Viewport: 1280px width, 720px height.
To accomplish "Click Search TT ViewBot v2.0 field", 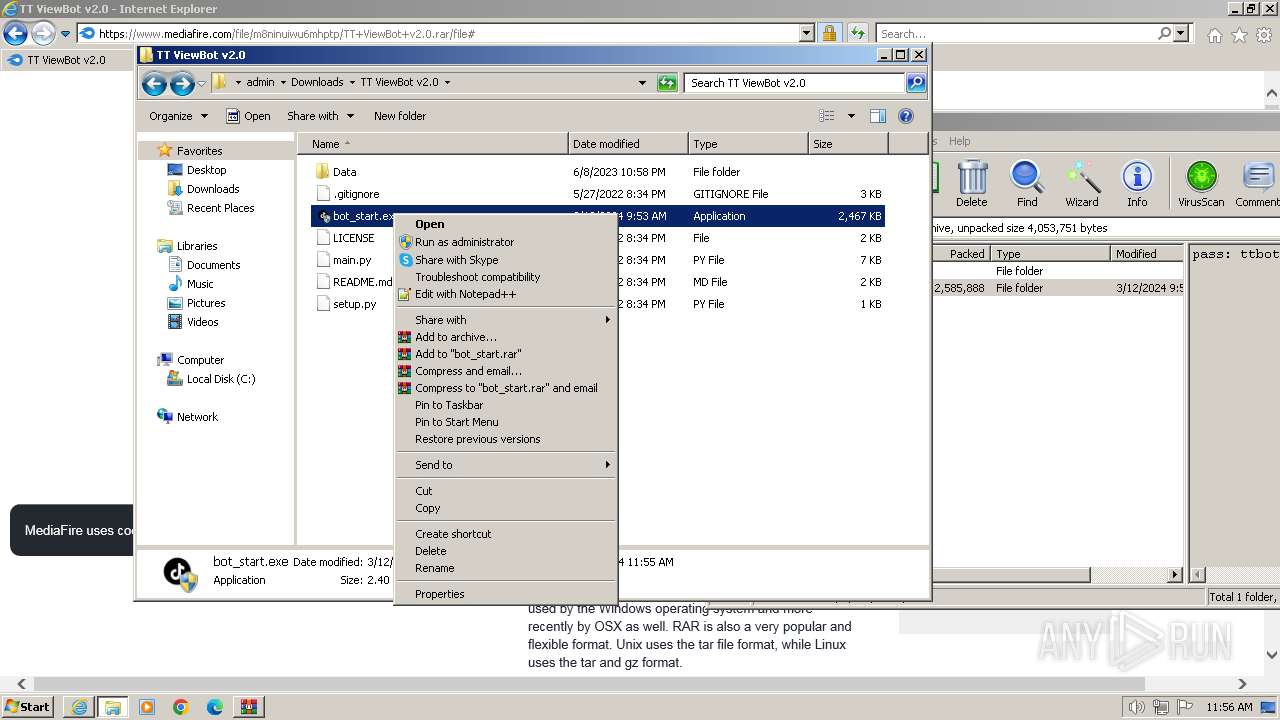I will pyautogui.click(x=795, y=83).
